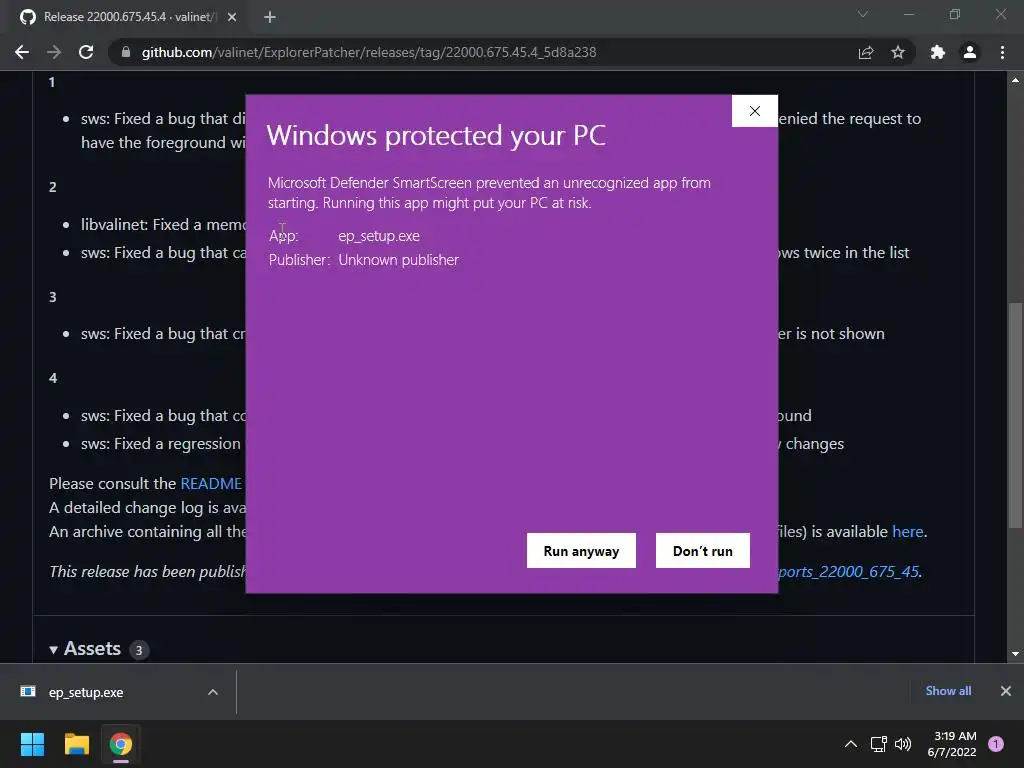Open the 'here' archive link
This screenshot has height=768, width=1024.
pos(908,532)
